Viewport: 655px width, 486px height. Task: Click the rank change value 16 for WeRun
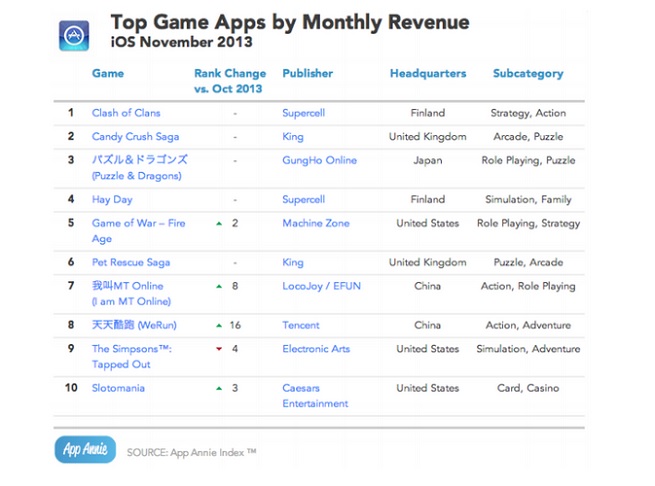(235, 325)
